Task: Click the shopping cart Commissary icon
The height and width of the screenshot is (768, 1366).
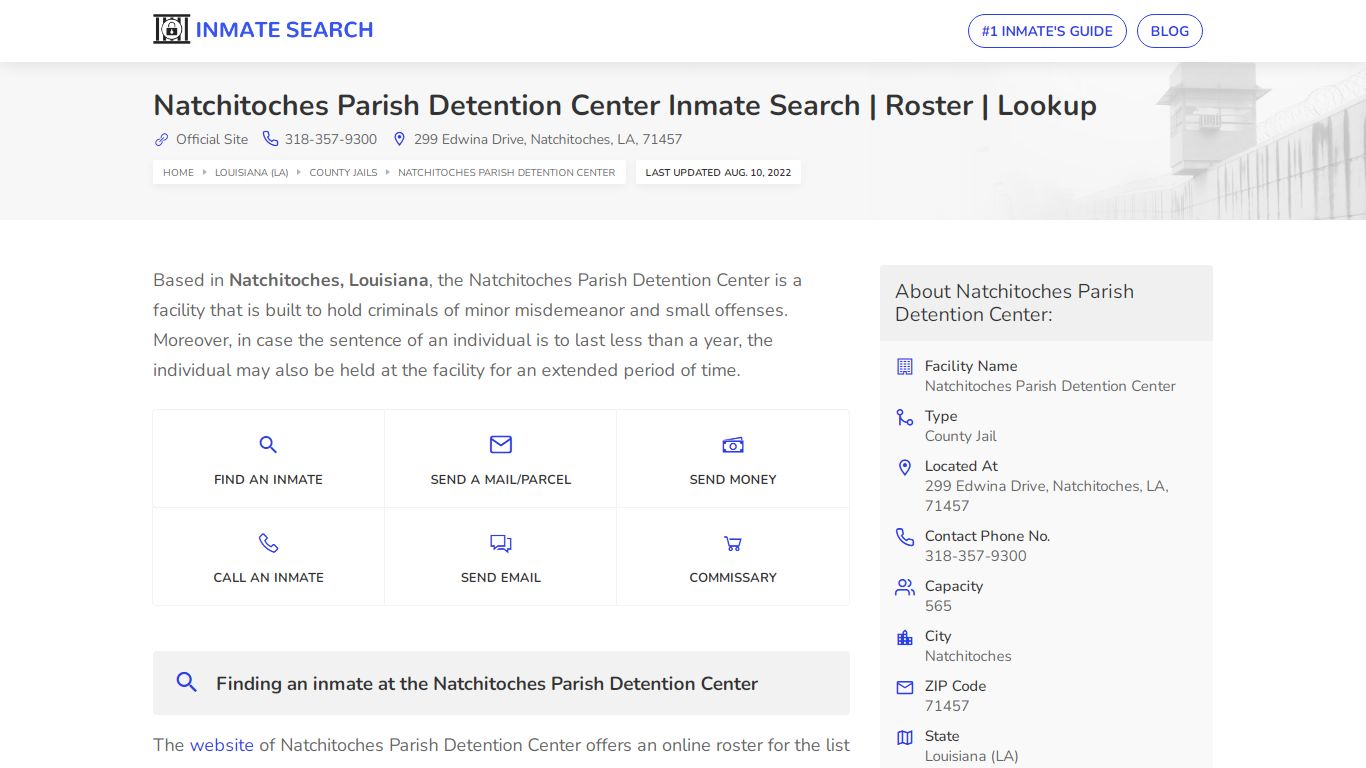Action: coord(733,544)
